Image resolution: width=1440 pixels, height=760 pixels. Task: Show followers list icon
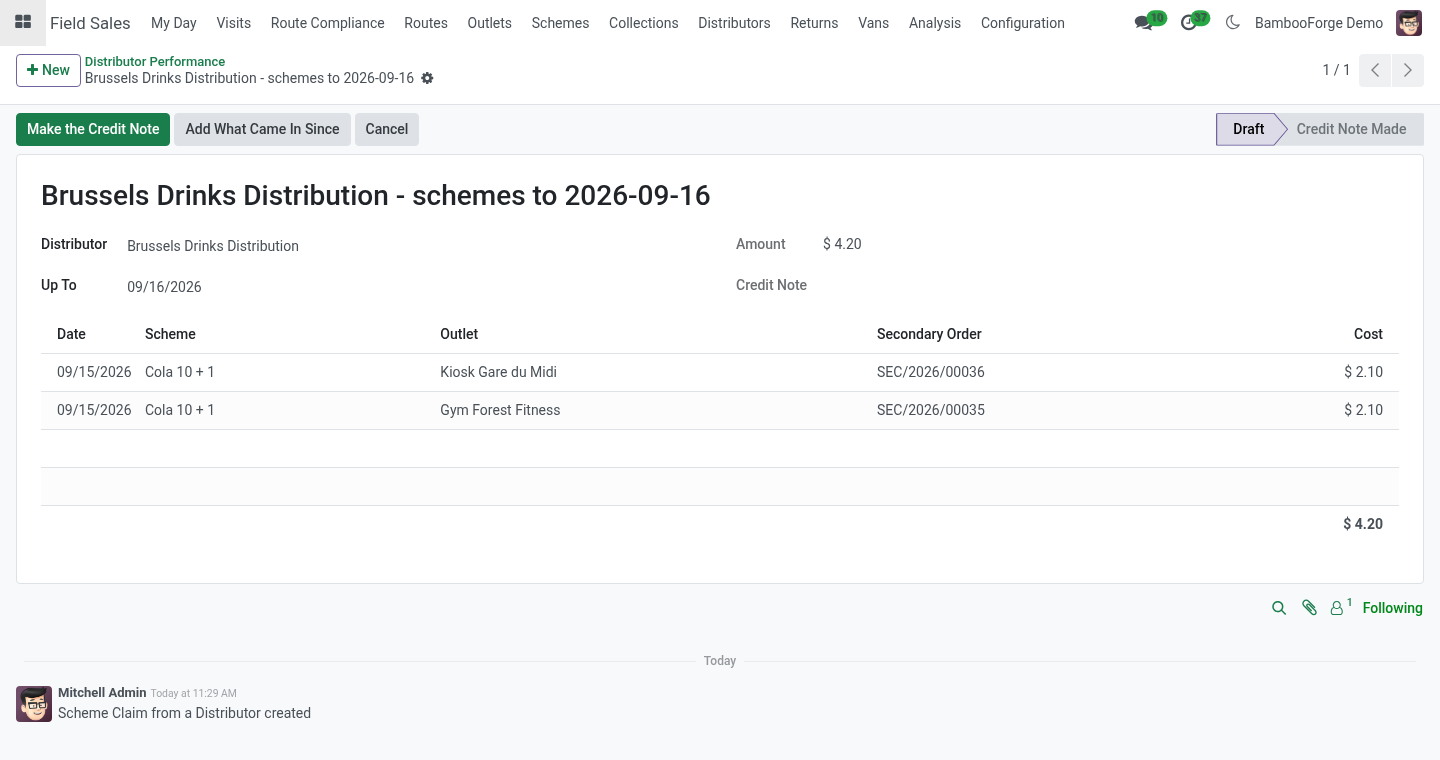pyautogui.click(x=1340, y=607)
